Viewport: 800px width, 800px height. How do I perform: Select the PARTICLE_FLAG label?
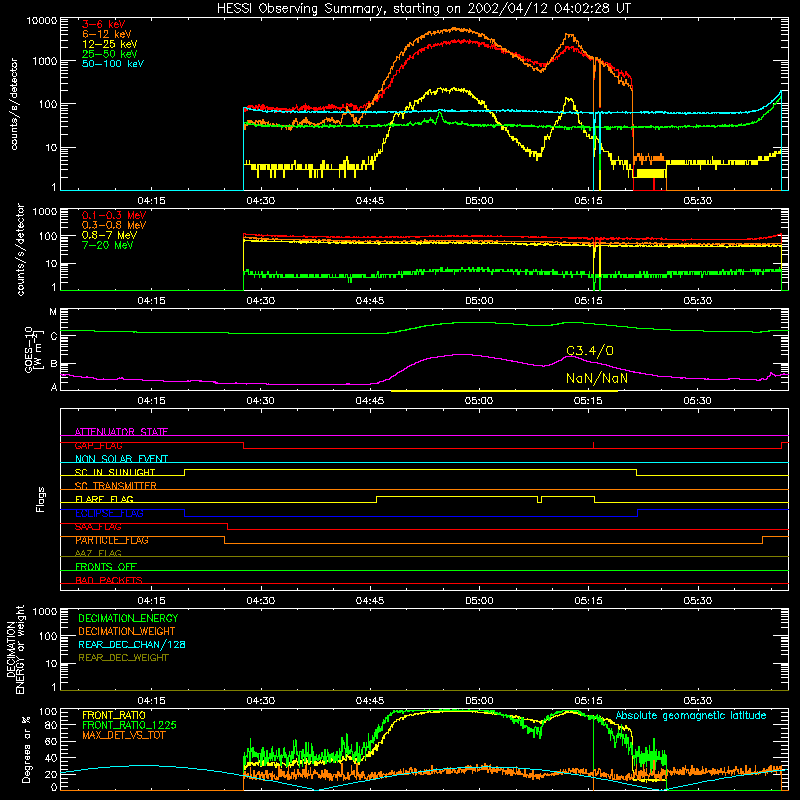click(x=112, y=540)
